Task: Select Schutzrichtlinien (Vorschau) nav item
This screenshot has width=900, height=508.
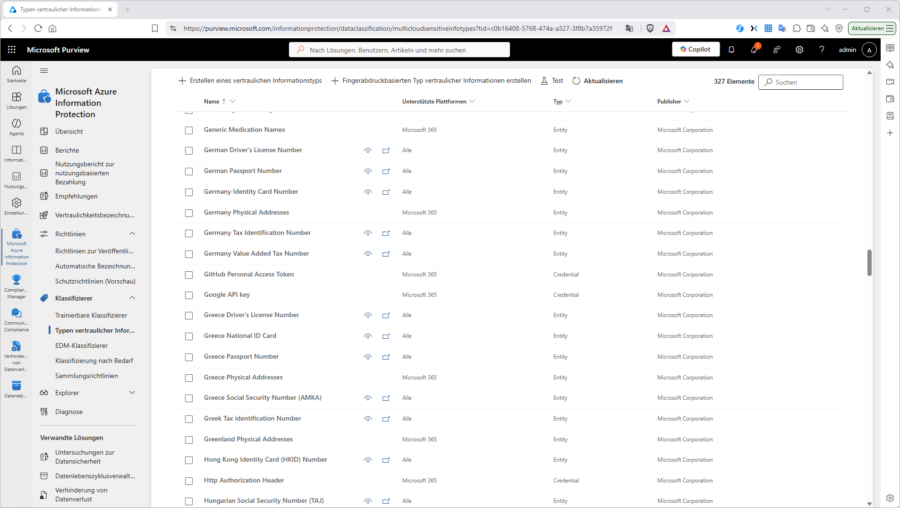Action: pos(95,281)
